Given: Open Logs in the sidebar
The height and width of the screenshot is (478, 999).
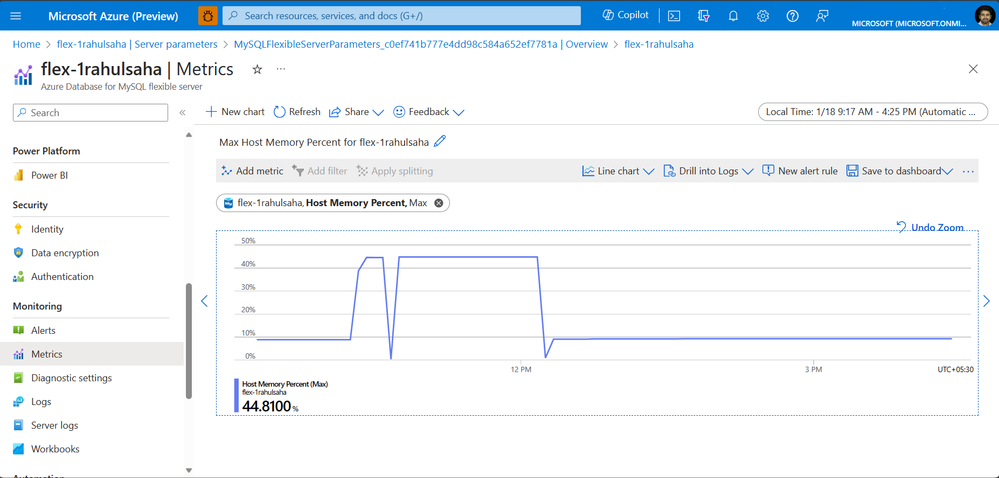Looking at the screenshot, I should (x=41, y=402).
